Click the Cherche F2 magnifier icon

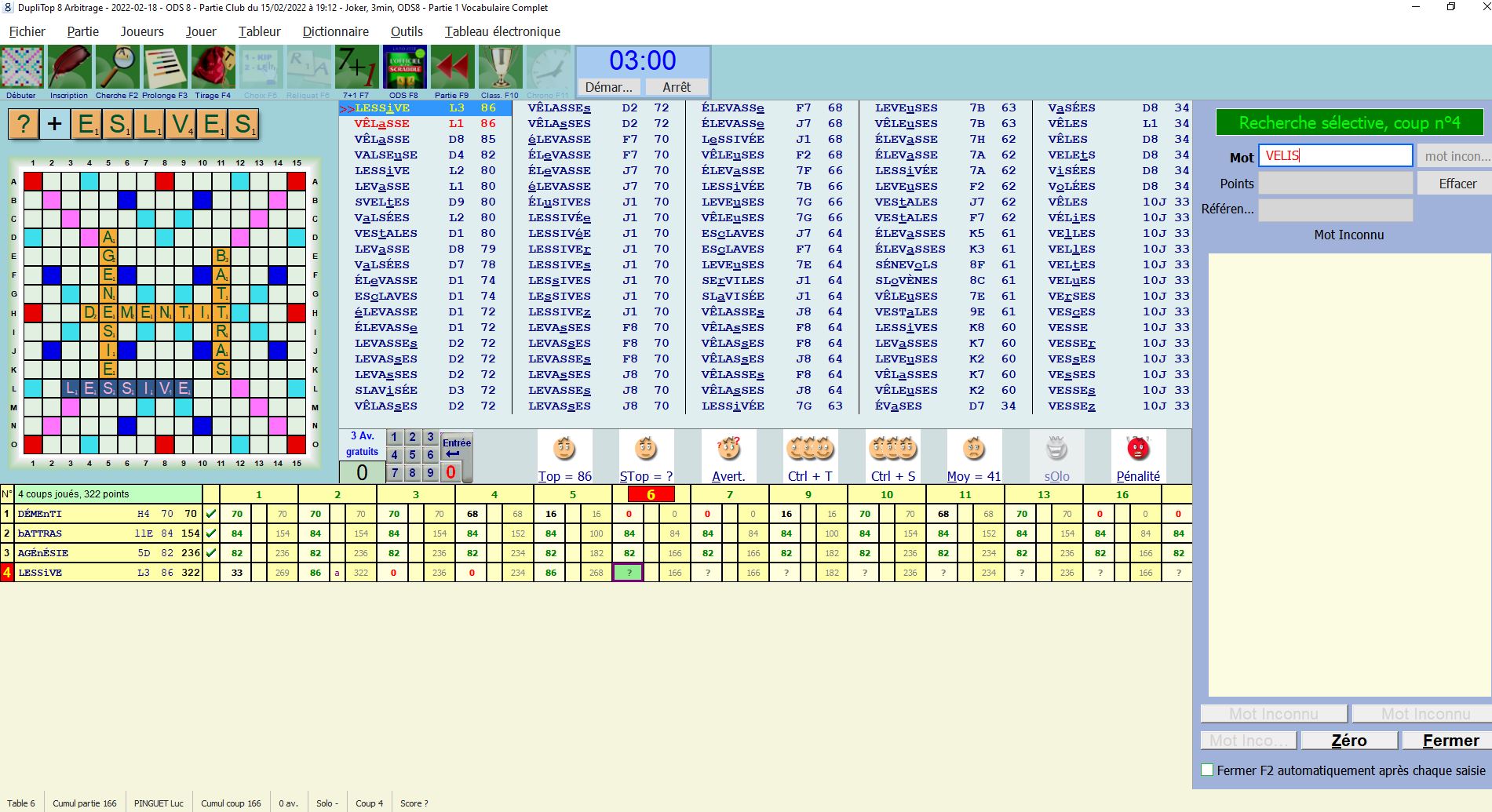[117, 68]
